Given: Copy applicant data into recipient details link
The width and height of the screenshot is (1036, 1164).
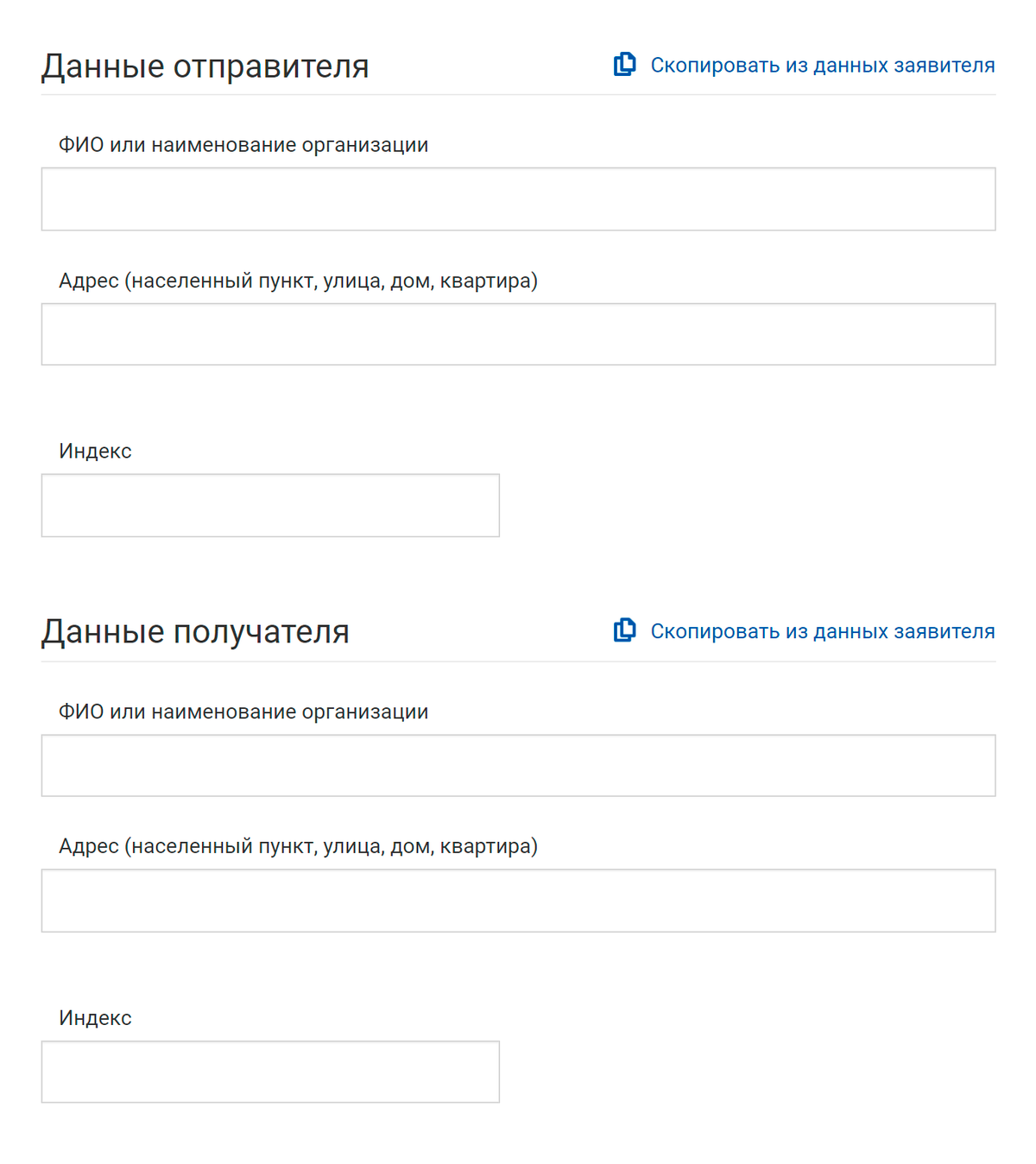Looking at the screenshot, I should pyautogui.click(x=822, y=631).
